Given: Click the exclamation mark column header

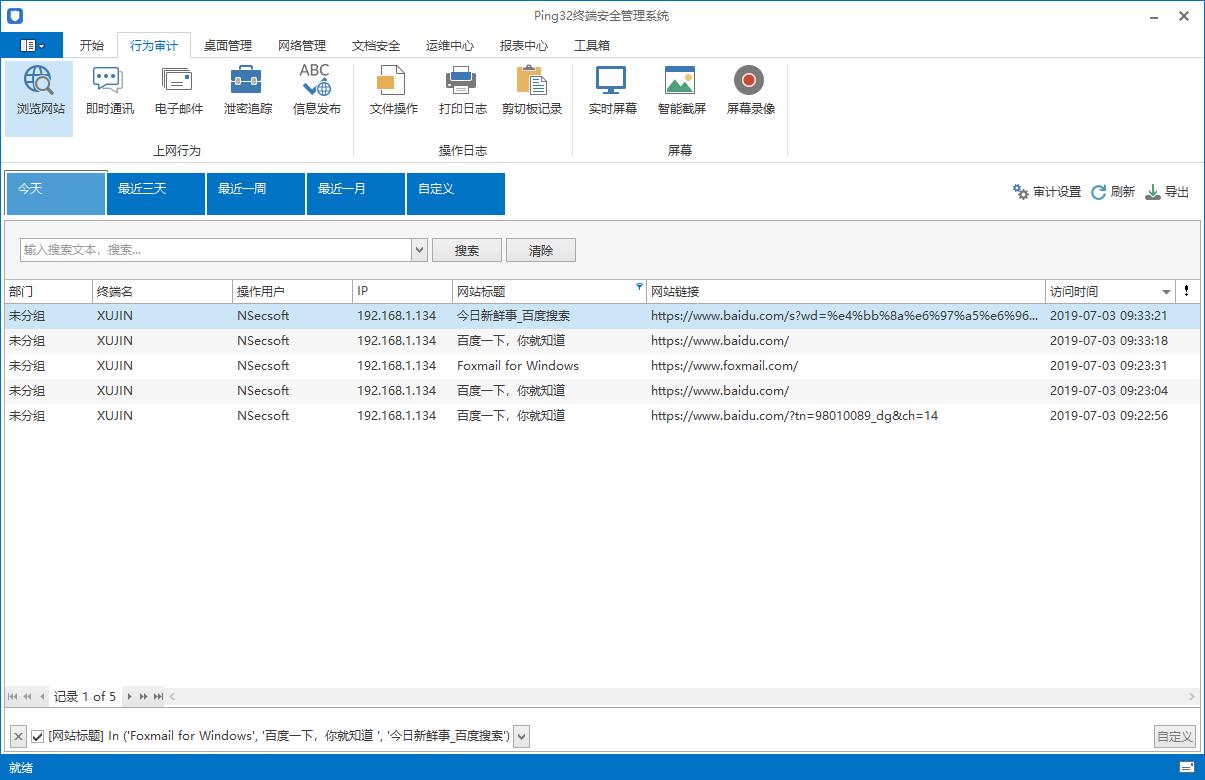Looking at the screenshot, I should pyautogui.click(x=1187, y=291).
